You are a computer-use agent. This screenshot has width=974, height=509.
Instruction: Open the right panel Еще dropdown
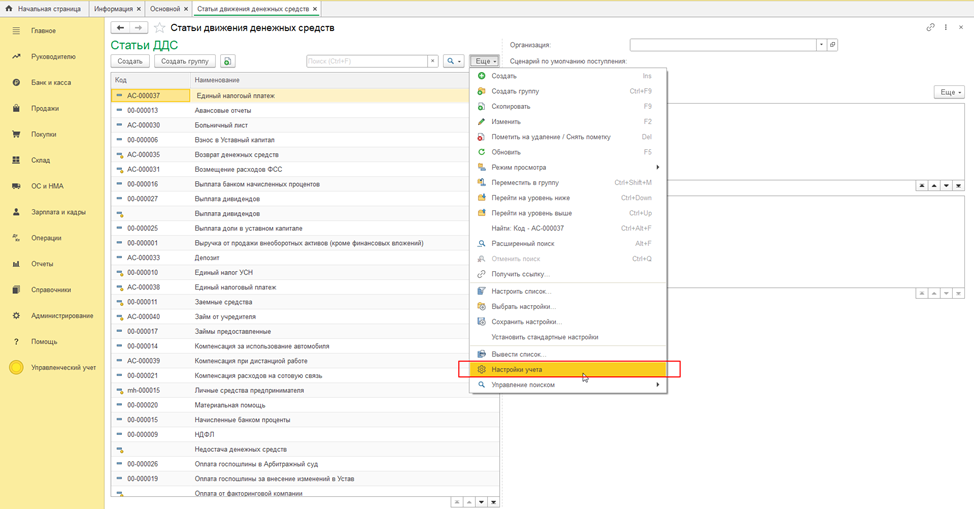tap(949, 92)
